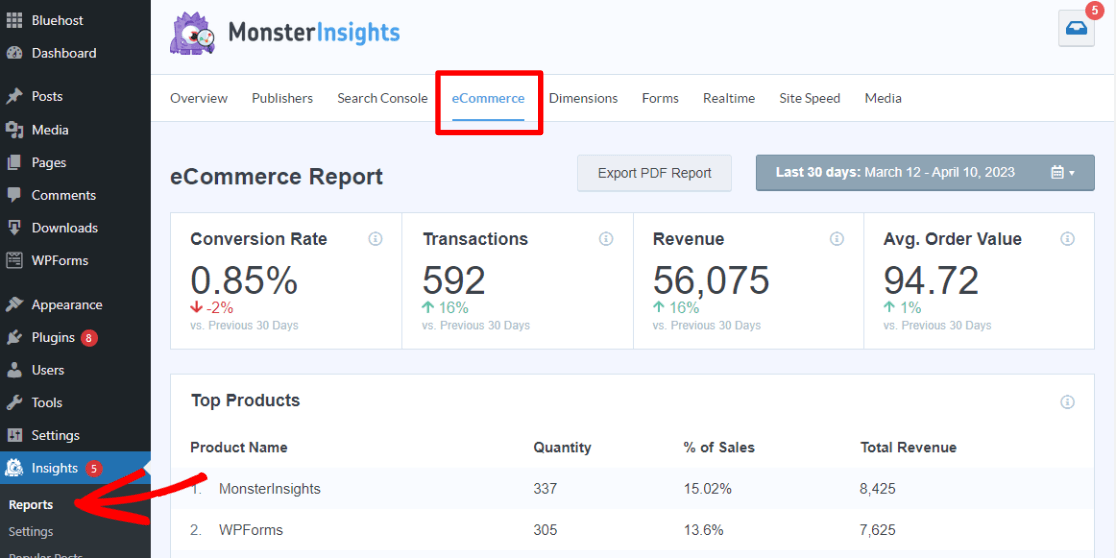Click the calendar icon in date range
Image resolution: width=1116 pixels, height=558 pixels.
1057,172
